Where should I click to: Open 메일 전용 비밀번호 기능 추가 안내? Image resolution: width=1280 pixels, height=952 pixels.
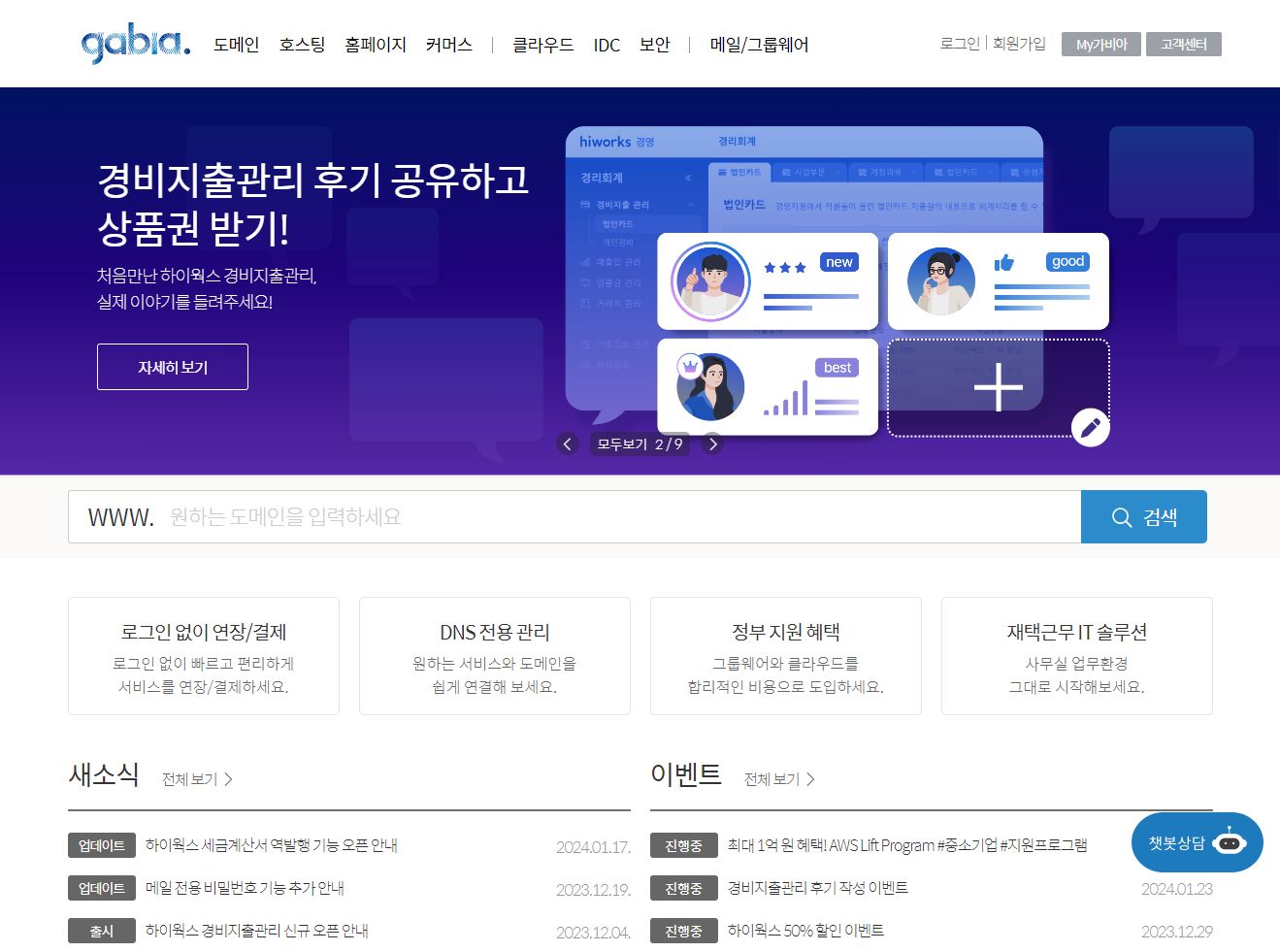(x=245, y=888)
